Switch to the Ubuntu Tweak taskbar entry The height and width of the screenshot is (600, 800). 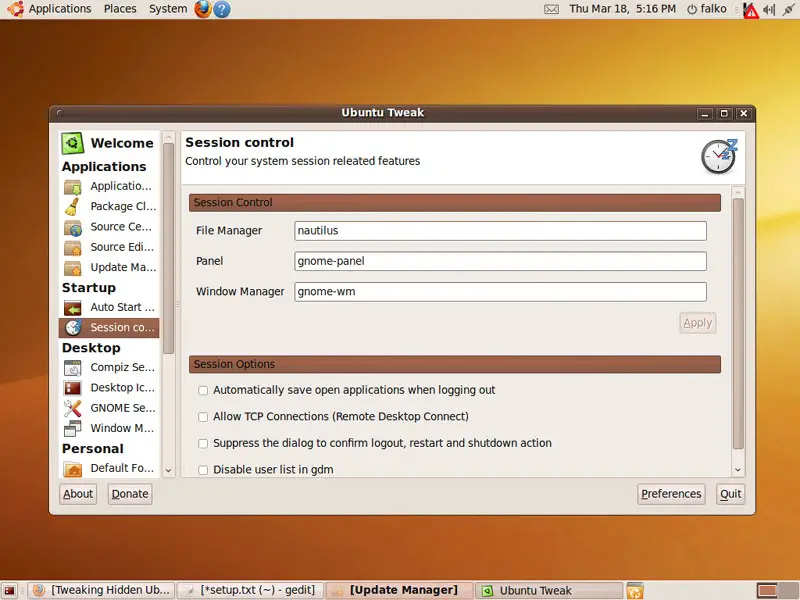pyautogui.click(x=549, y=591)
